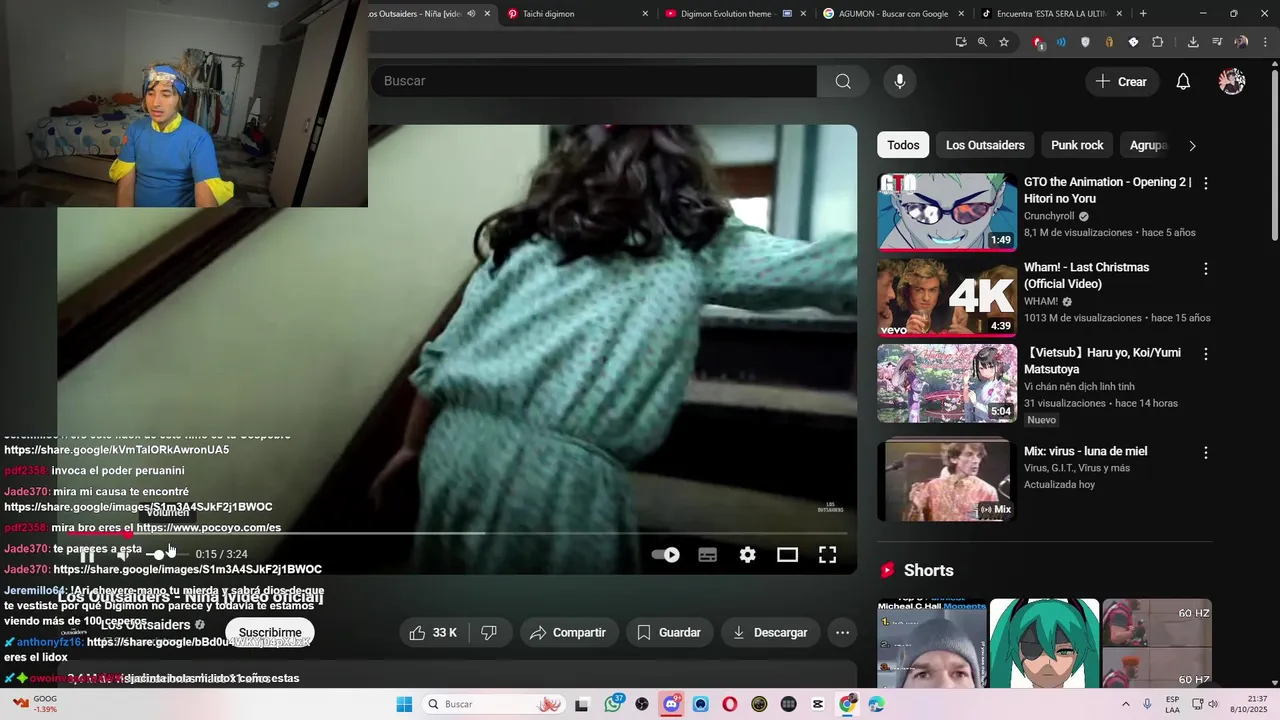Click the install app icon in address bar
The image size is (1280, 720).
coord(961,42)
